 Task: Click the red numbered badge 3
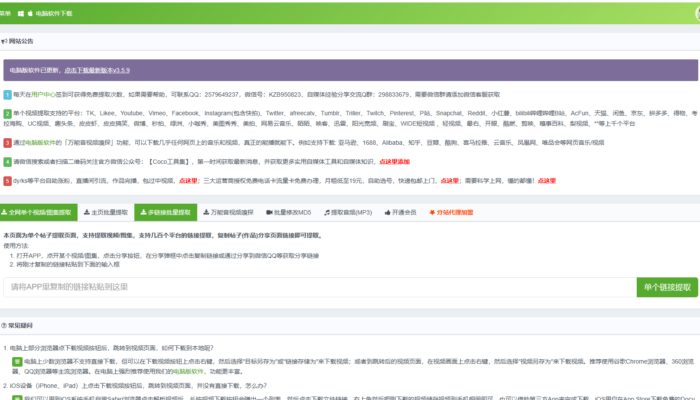coord(6,143)
